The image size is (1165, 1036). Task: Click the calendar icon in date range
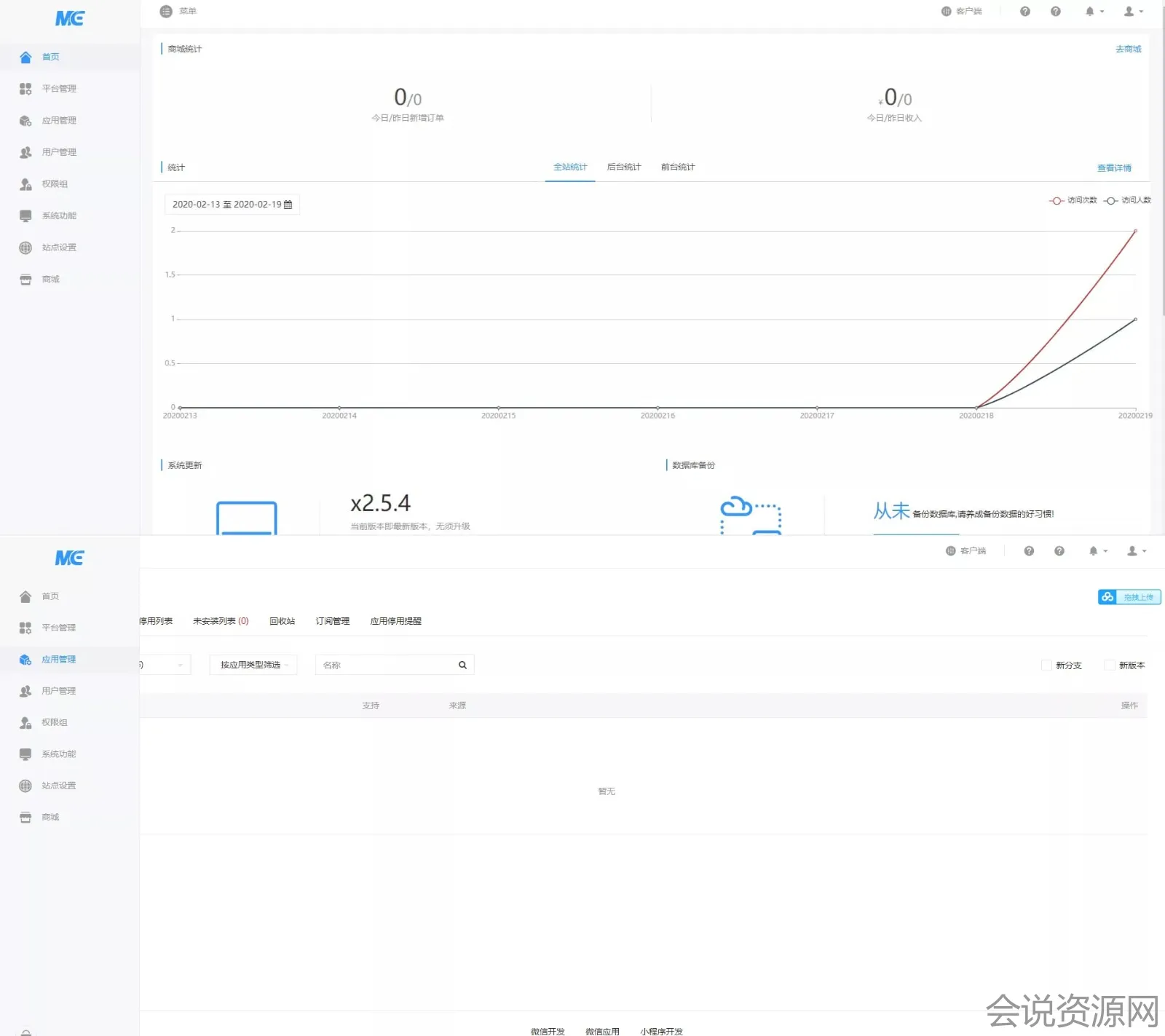[288, 205]
